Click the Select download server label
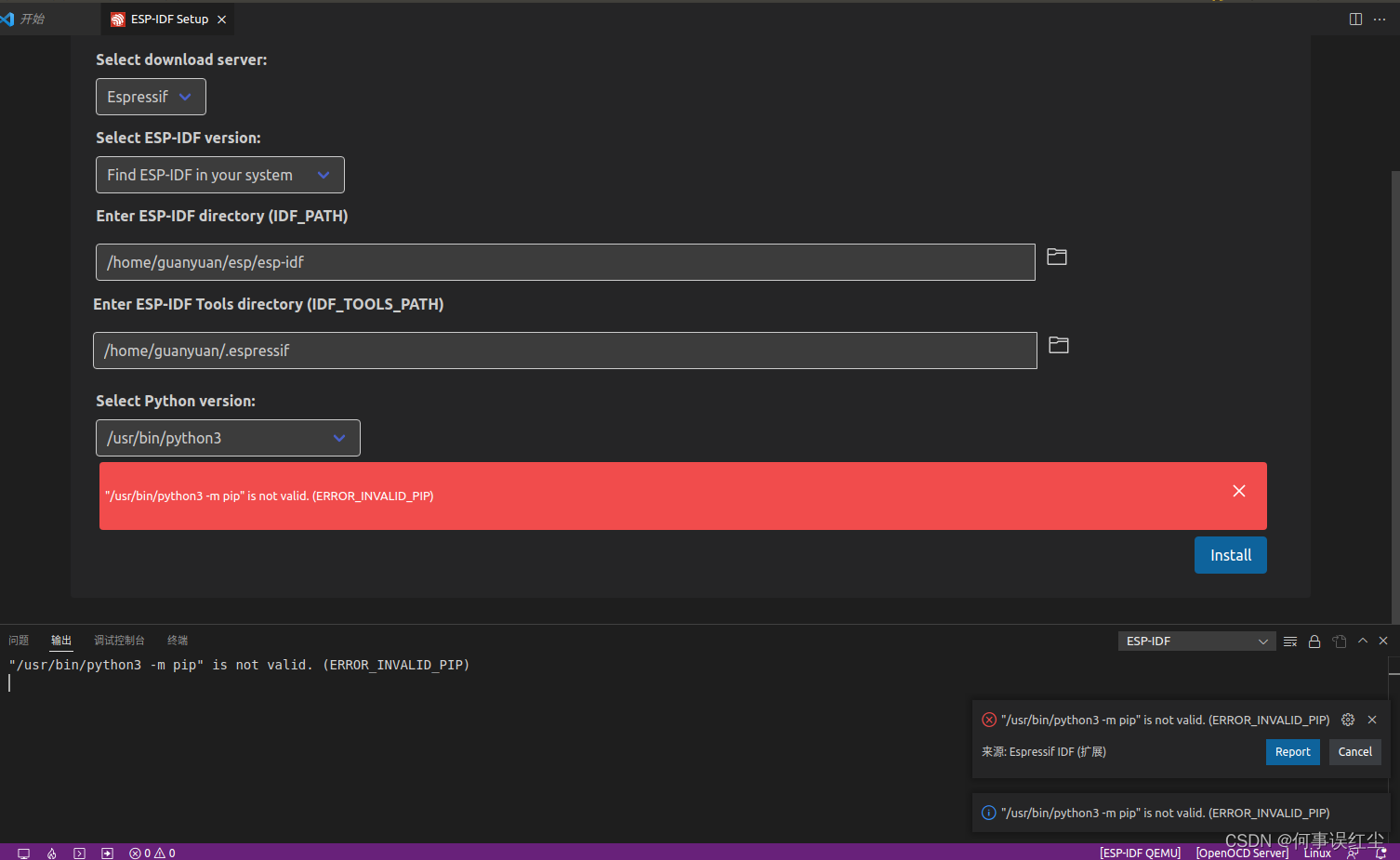The height and width of the screenshot is (860, 1400). coord(181,60)
